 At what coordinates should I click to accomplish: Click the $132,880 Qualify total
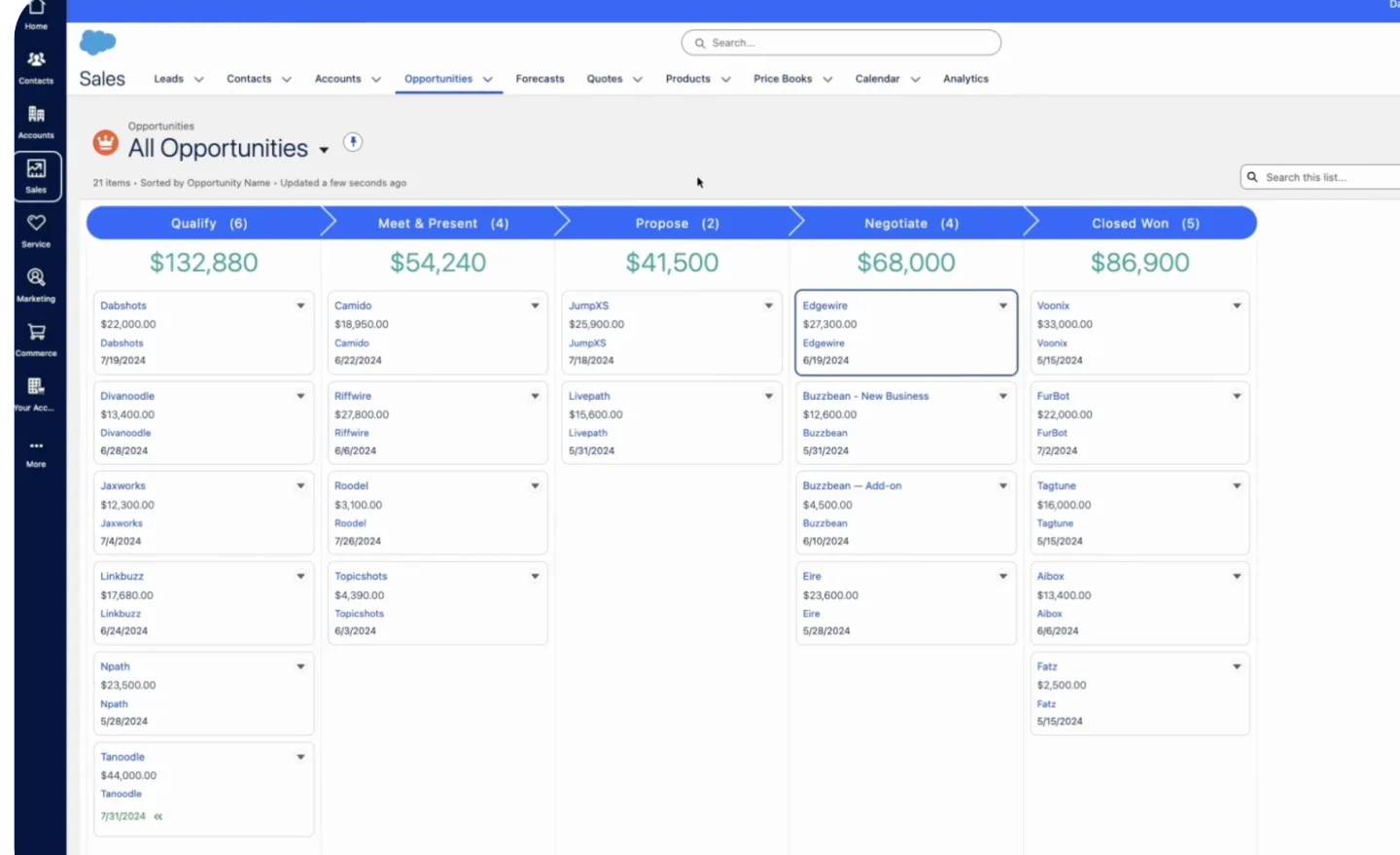pos(203,263)
